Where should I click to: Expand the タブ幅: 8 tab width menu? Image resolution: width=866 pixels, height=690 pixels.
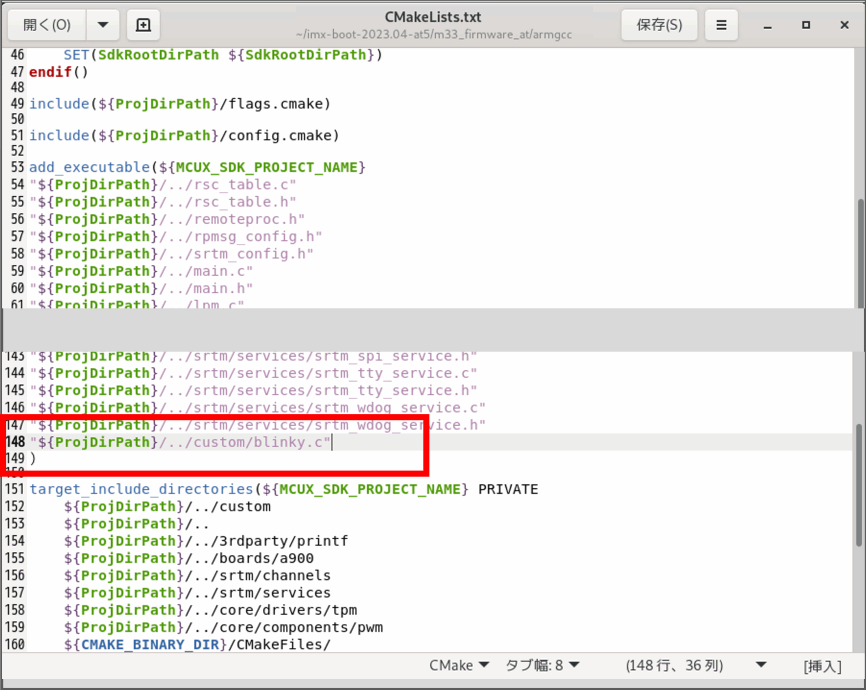pyautogui.click(x=542, y=665)
